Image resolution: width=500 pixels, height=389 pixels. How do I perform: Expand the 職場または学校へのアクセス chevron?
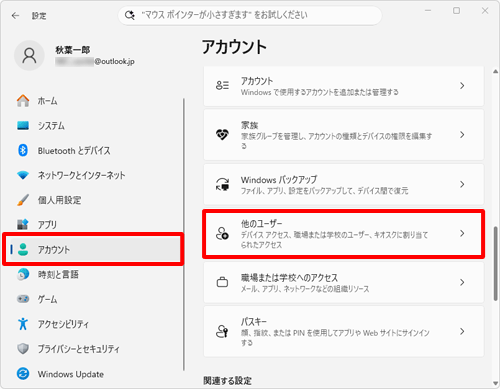point(462,282)
